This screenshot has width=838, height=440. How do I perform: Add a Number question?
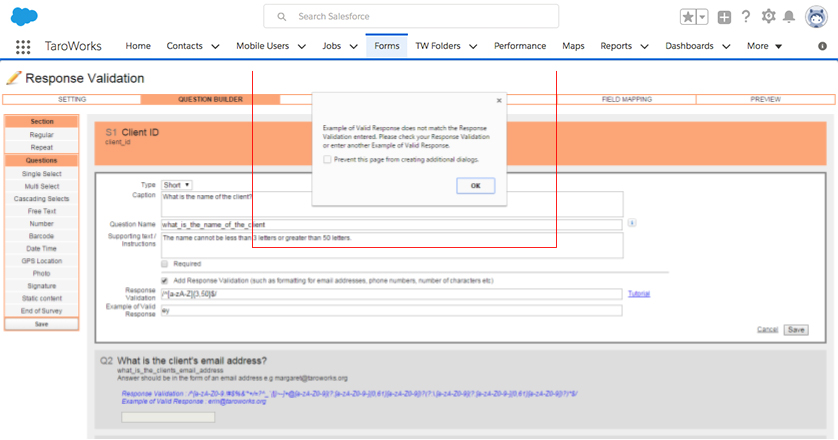[x=42, y=223]
